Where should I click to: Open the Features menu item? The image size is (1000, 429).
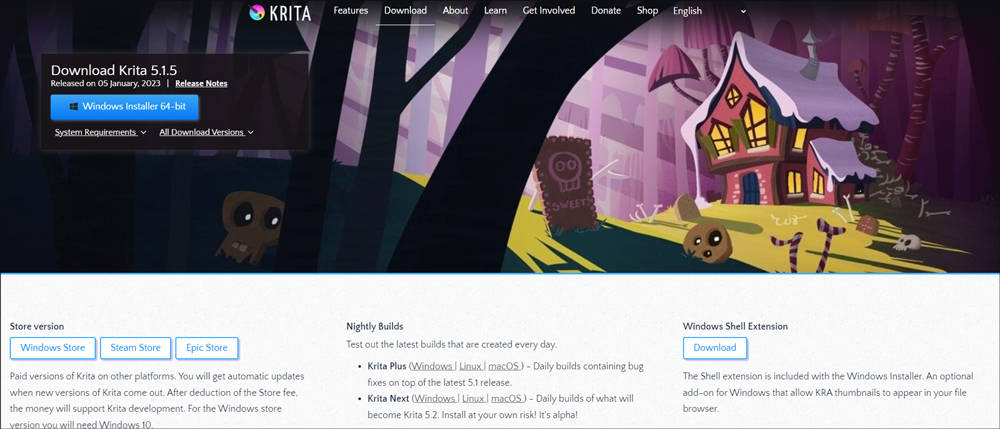351,10
